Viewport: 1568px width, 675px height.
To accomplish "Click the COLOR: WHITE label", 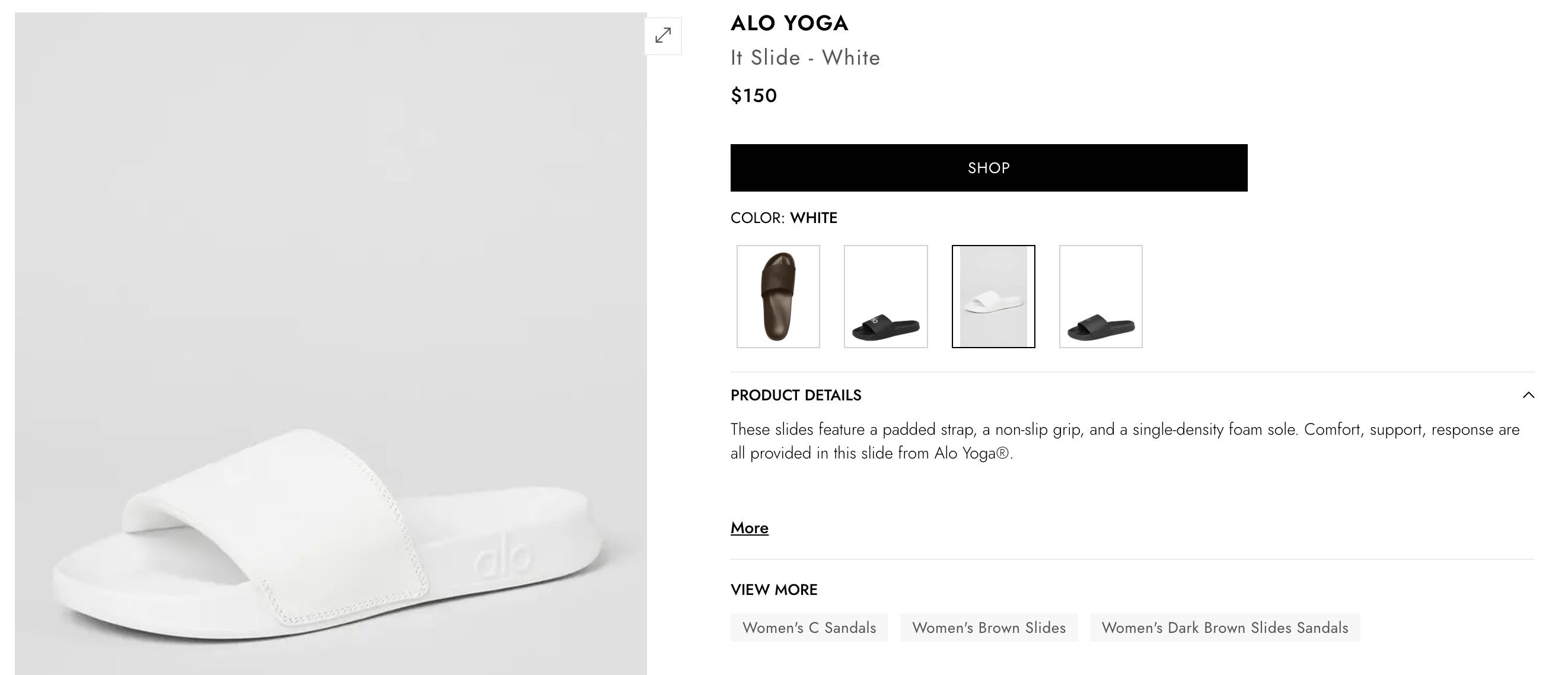I will (x=783, y=218).
